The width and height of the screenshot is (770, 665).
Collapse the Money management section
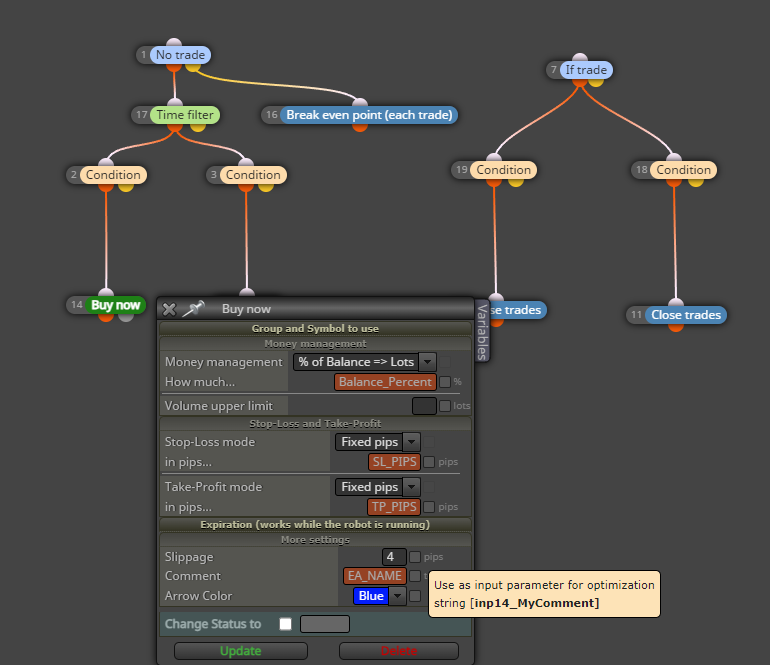[x=315, y=344]
